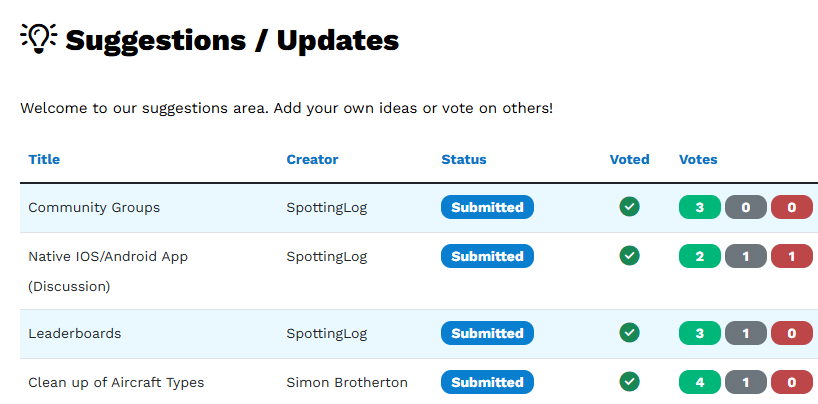This screenshot has height=404, width=818.
Task: Open Native IOS/Android App (Discussion) suggestion
Action: click(x=108, y=257)
